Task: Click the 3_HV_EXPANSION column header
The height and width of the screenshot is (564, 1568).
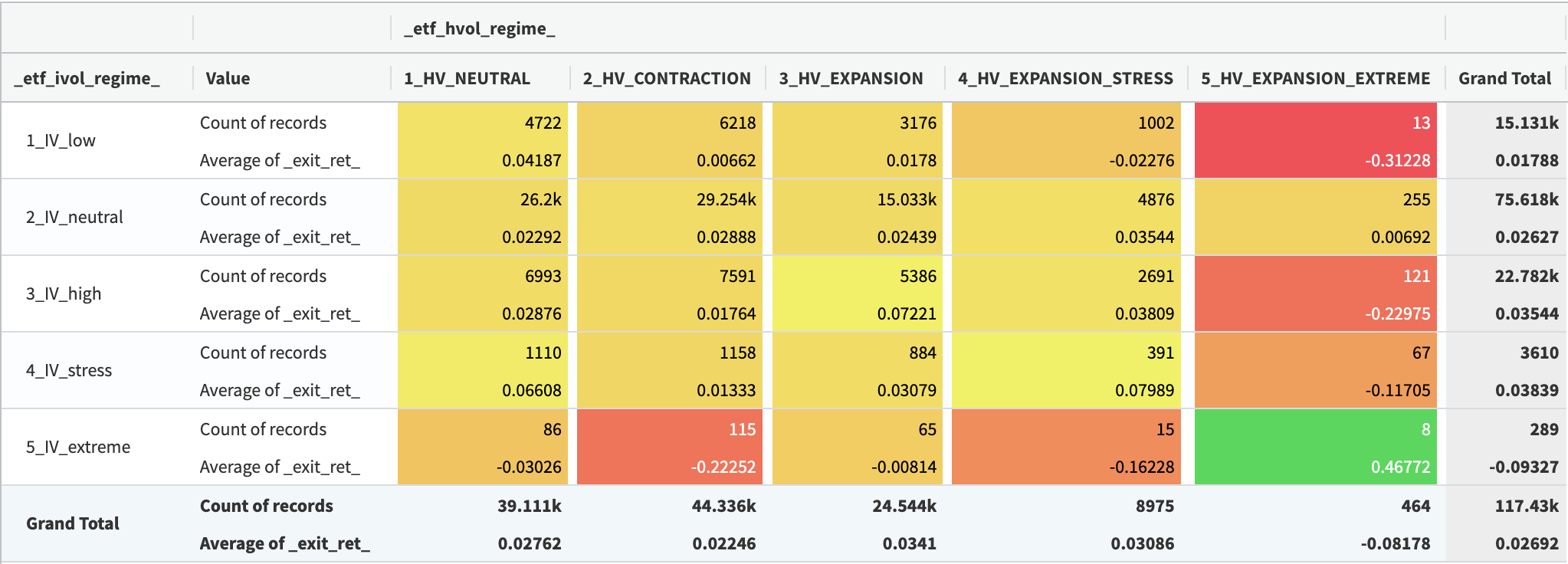Action: tap(851, 78)
